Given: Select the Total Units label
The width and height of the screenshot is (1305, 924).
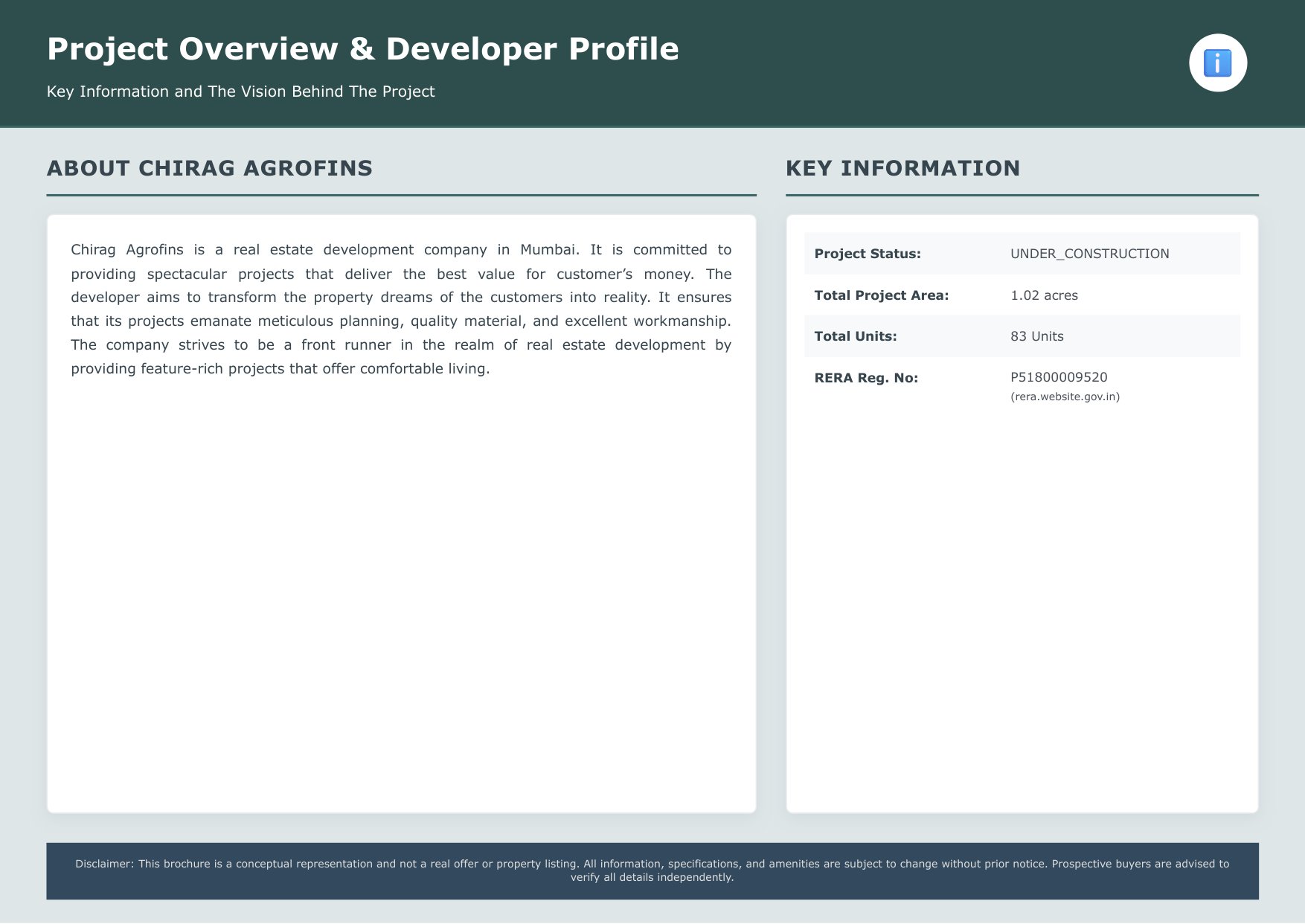Looking at the screenshot, I should click(856, 336).
